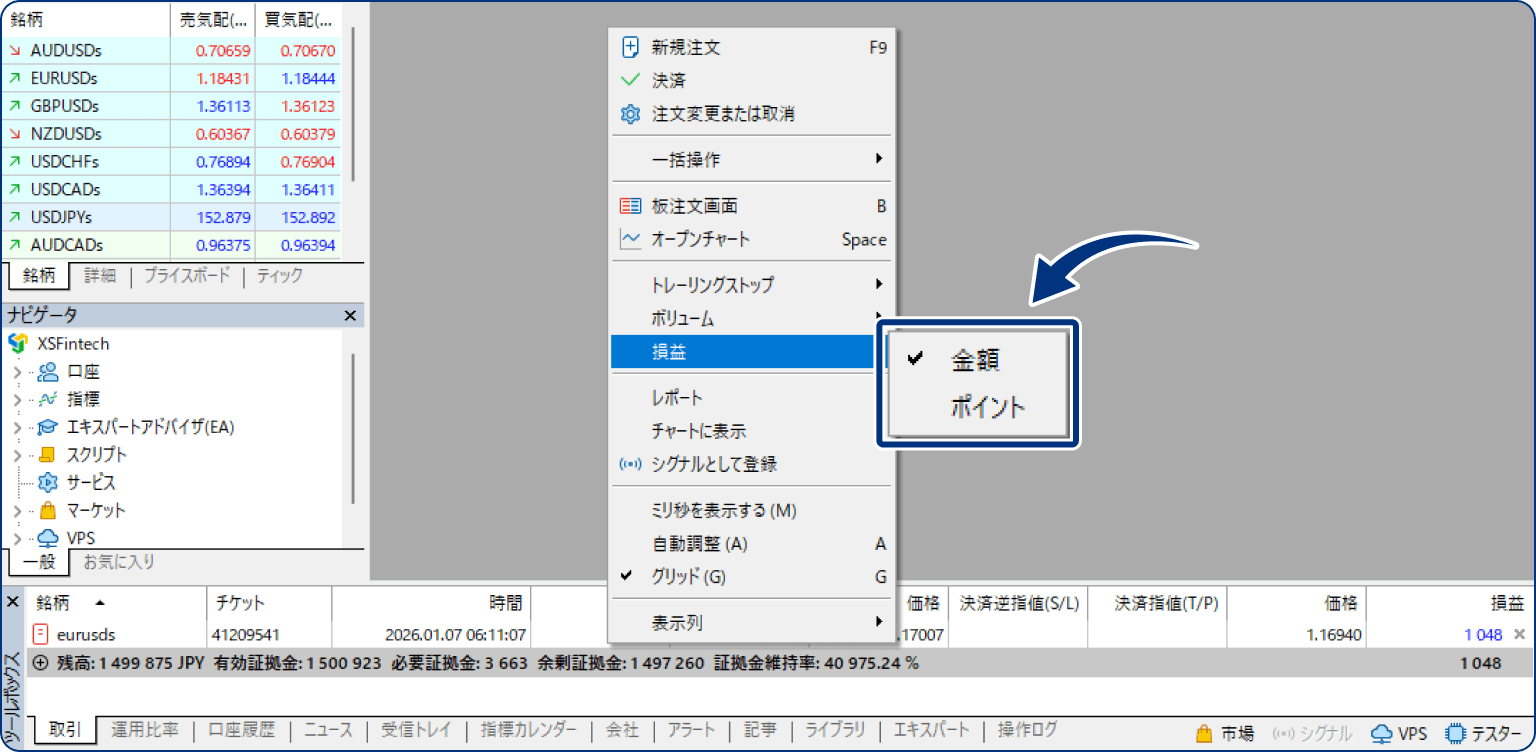Screen dimensions: 1536x752
Task: Click the 口座 accounts icon in Navigator
Action: pos(48,372)
